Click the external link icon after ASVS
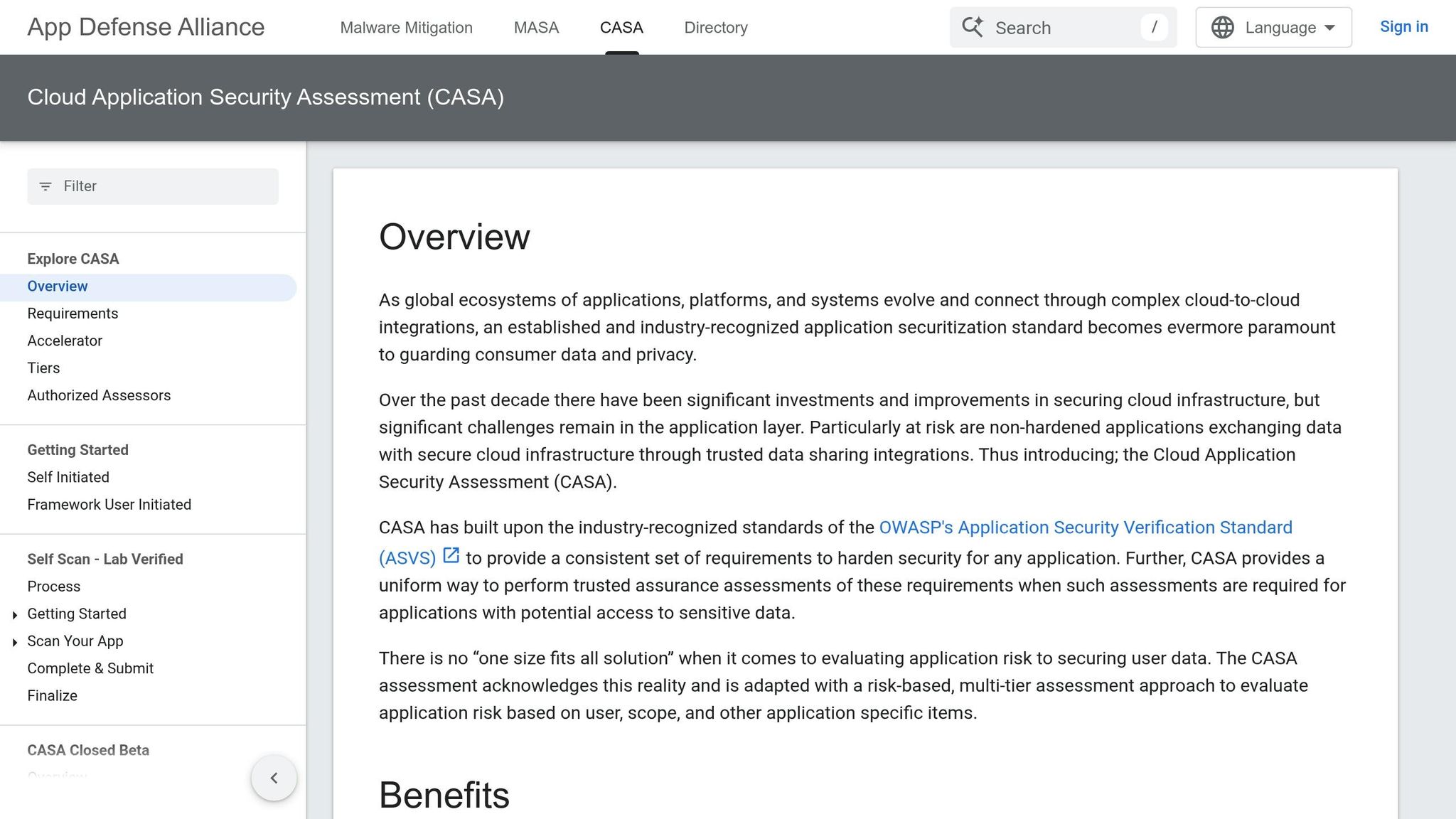The height and width of the screenshot is (819, 1456). coord(451,555)
